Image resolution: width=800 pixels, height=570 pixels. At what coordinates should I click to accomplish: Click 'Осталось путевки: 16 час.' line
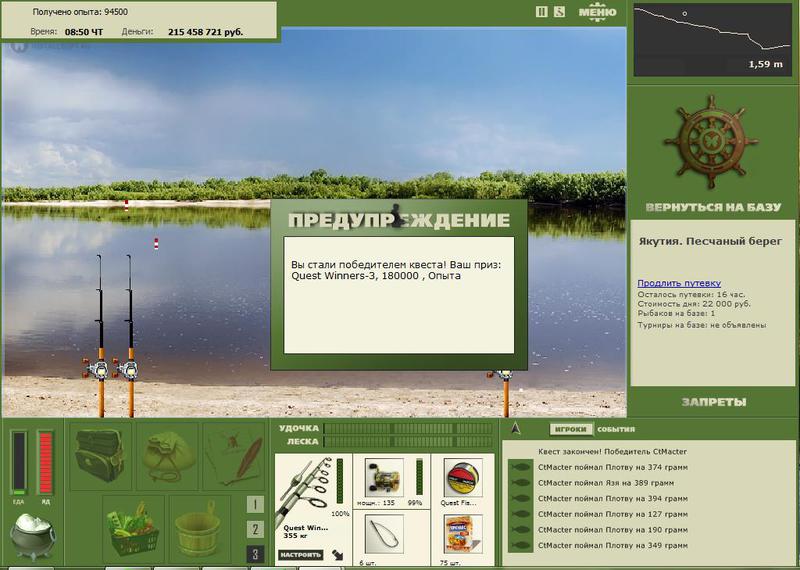[691, 294]
